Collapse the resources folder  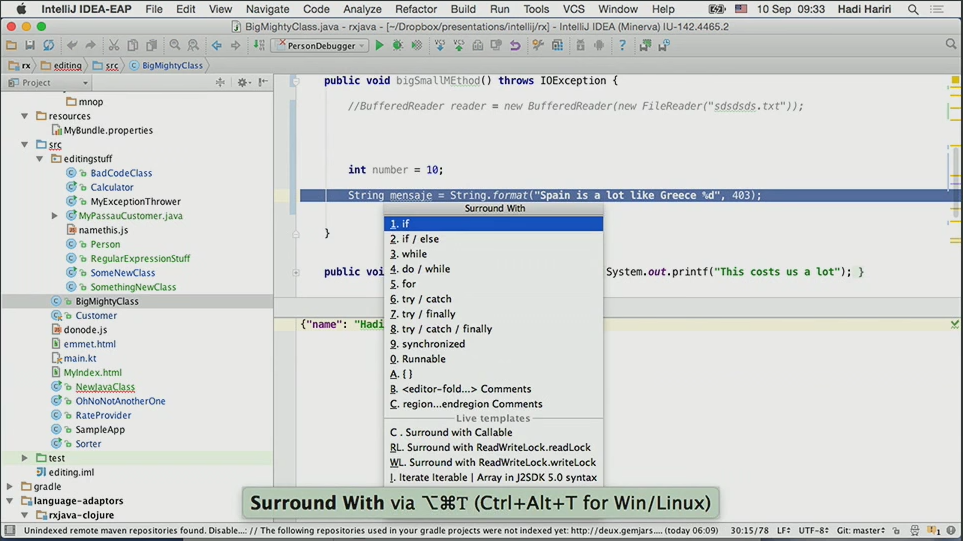tap(25, 116)
